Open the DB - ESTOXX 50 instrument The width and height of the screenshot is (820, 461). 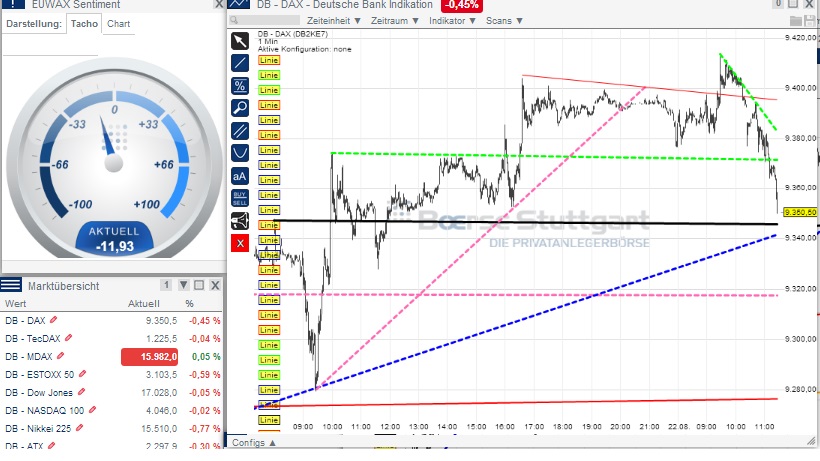40,374
